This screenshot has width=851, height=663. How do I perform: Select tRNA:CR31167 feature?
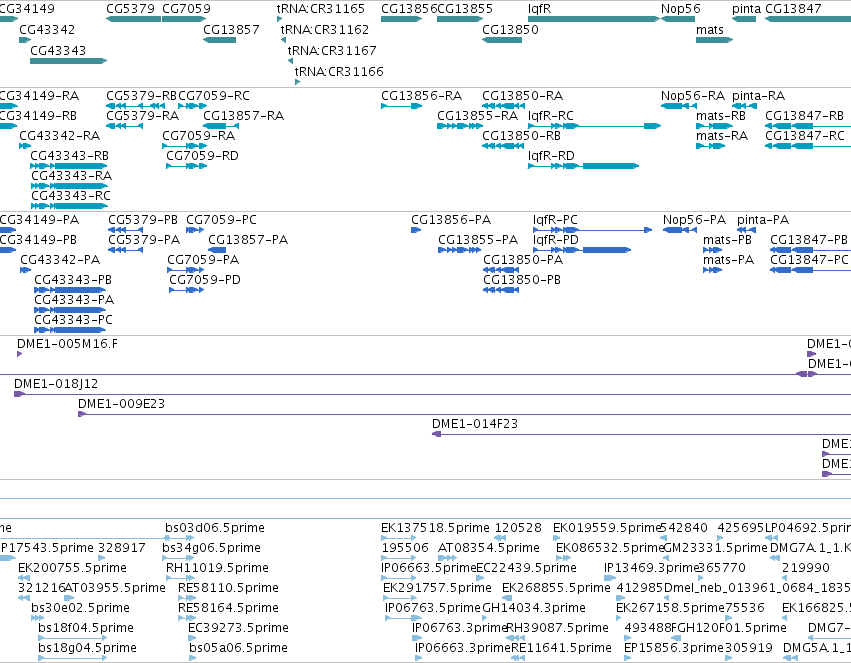(290, 61)
